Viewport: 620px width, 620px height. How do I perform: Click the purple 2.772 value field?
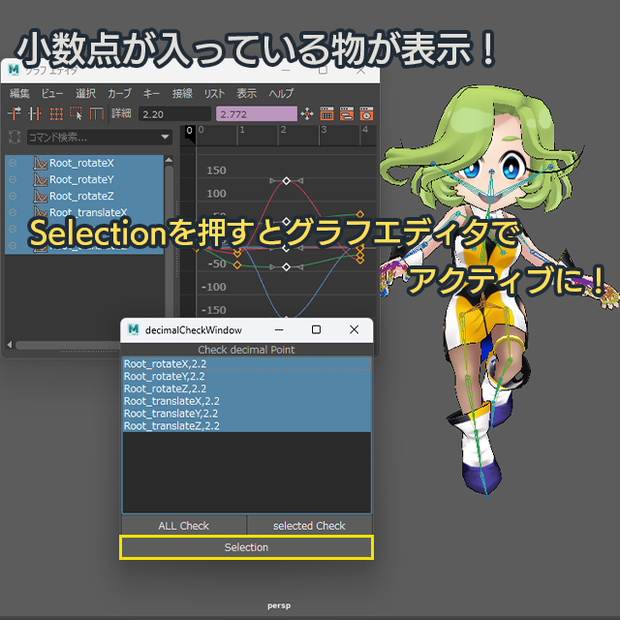coord(257,114)
